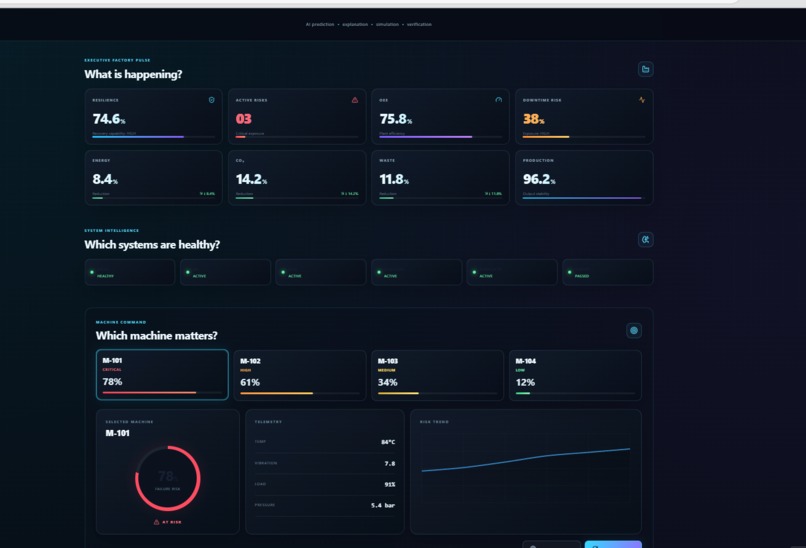This screenshot has width=806, height=548.
Task: Click the OEE plant efficiency progress bar
Action: [x=441, y=137]
